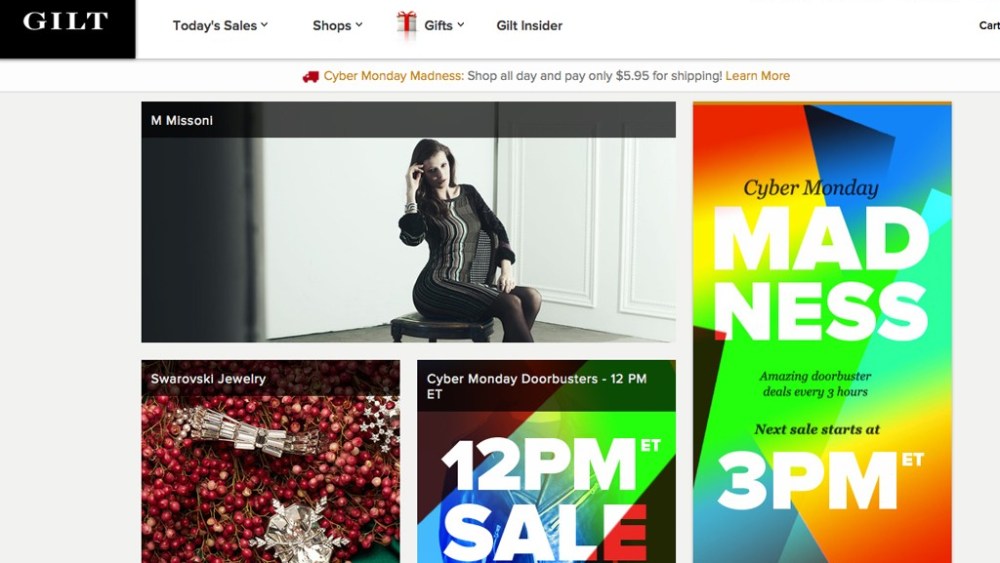Click the red gift box icon
Viewport: 1000px width, 563px height.
pyautogui.click(x=406, y=23)
